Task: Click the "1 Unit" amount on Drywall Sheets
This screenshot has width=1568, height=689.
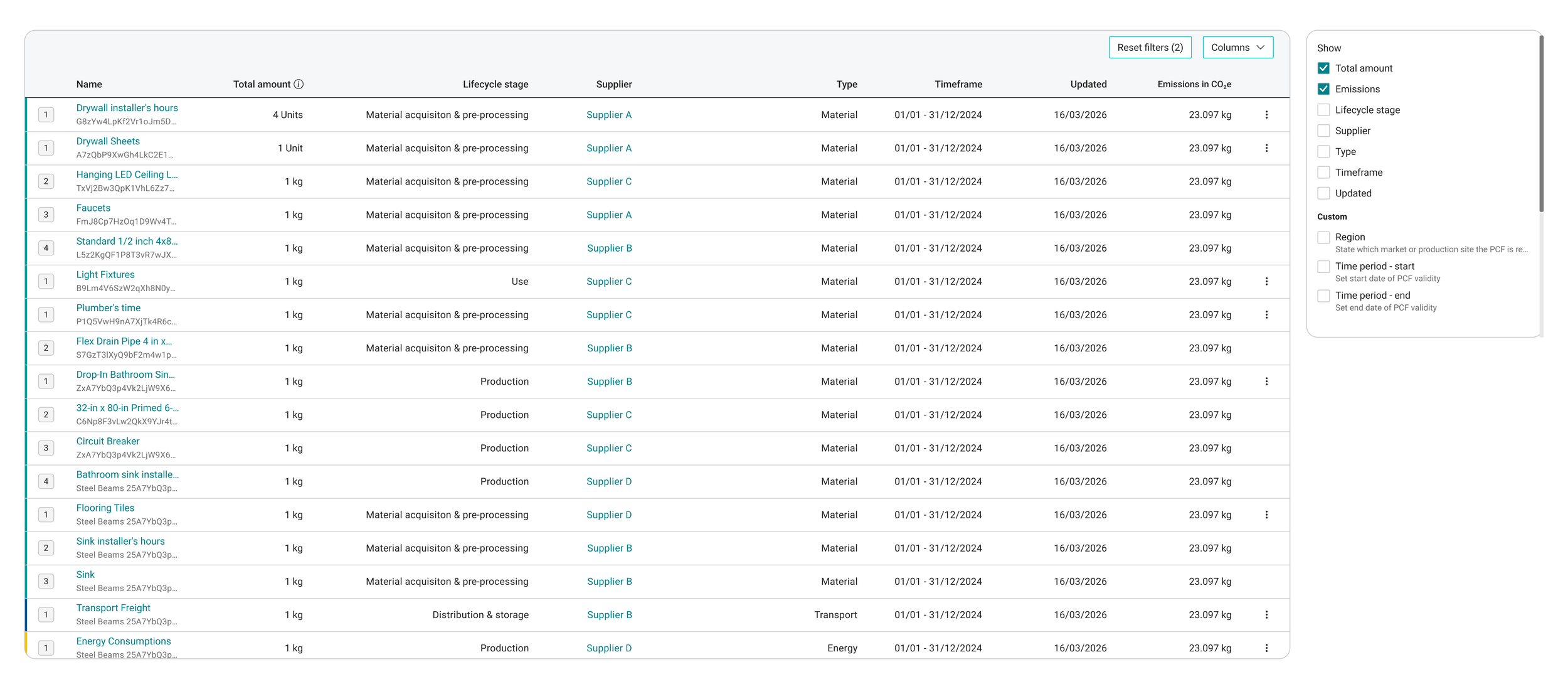Action: point(290,148)
